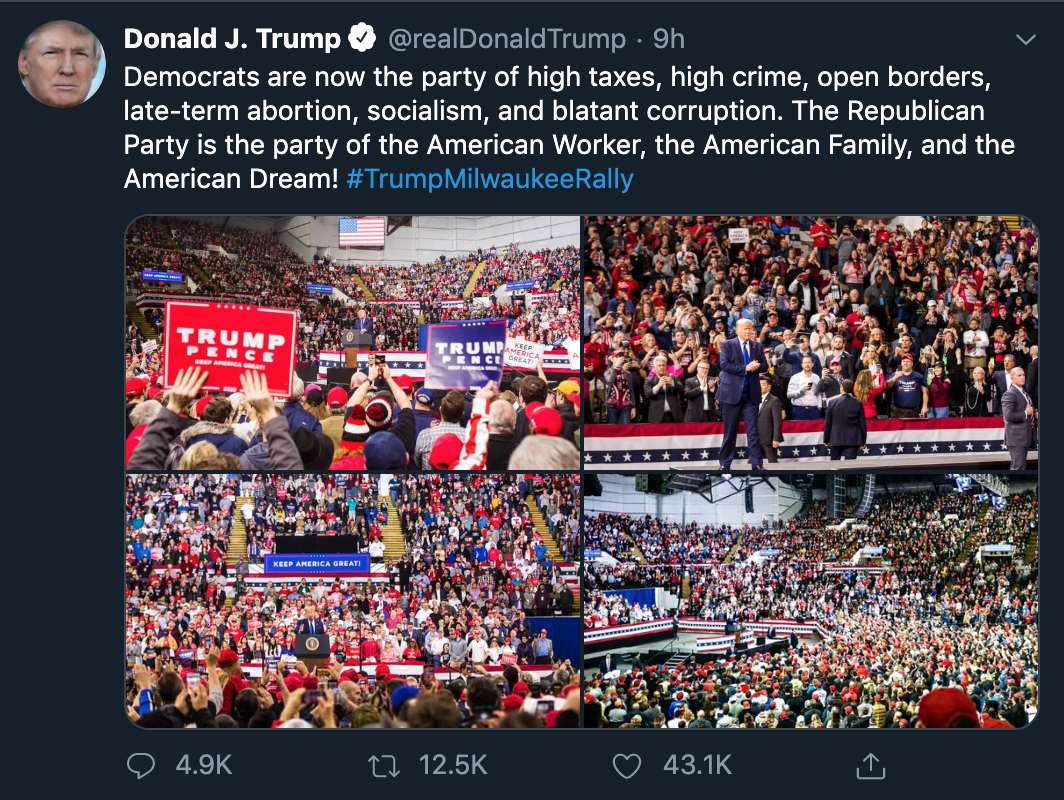
Task: View the 43.1K likes count
Action: [697, 765]
